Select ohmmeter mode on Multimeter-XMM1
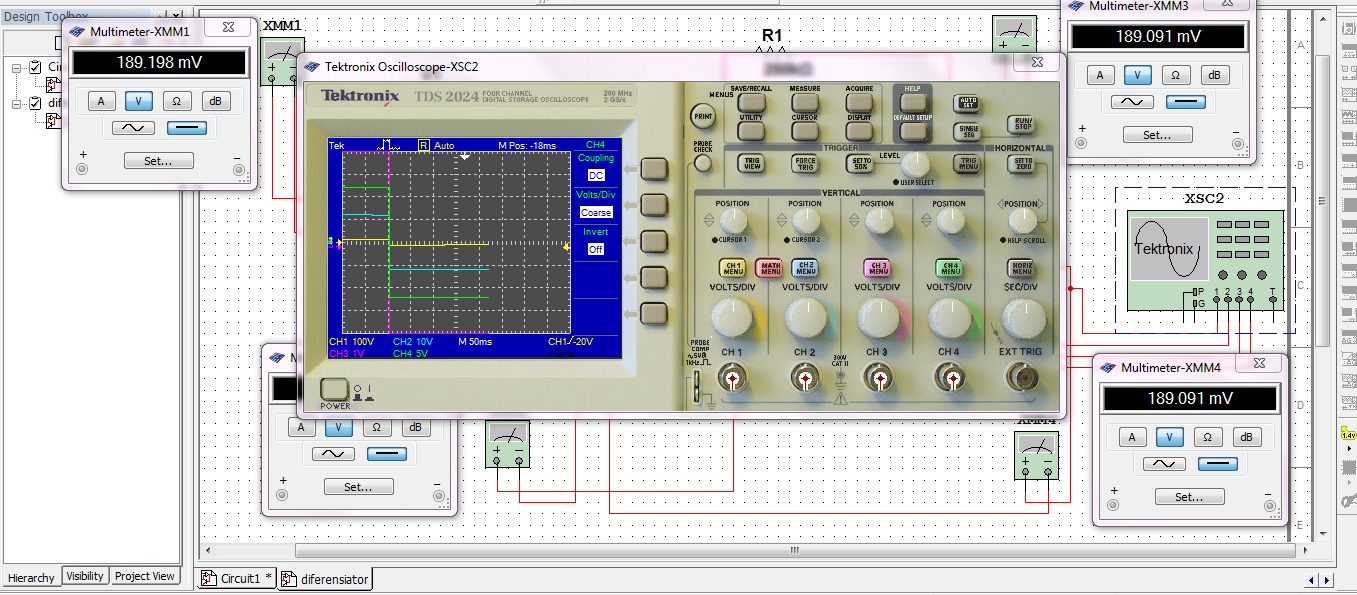Image resolution: width=1357 pixels, height=595 pixels. [176, 101]
